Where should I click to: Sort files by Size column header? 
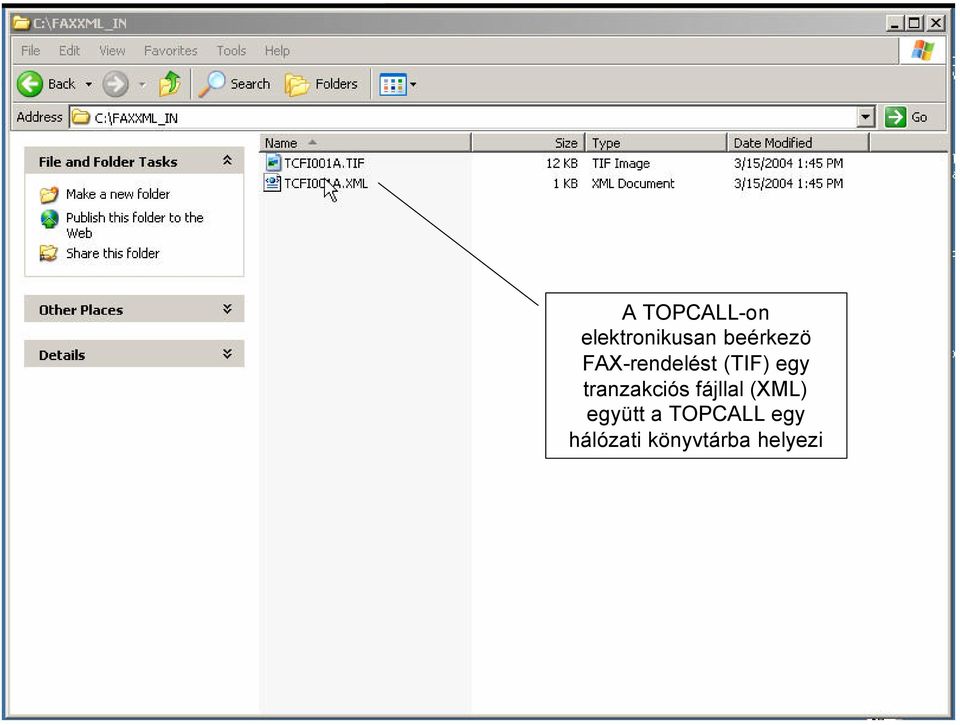[528, 143]
